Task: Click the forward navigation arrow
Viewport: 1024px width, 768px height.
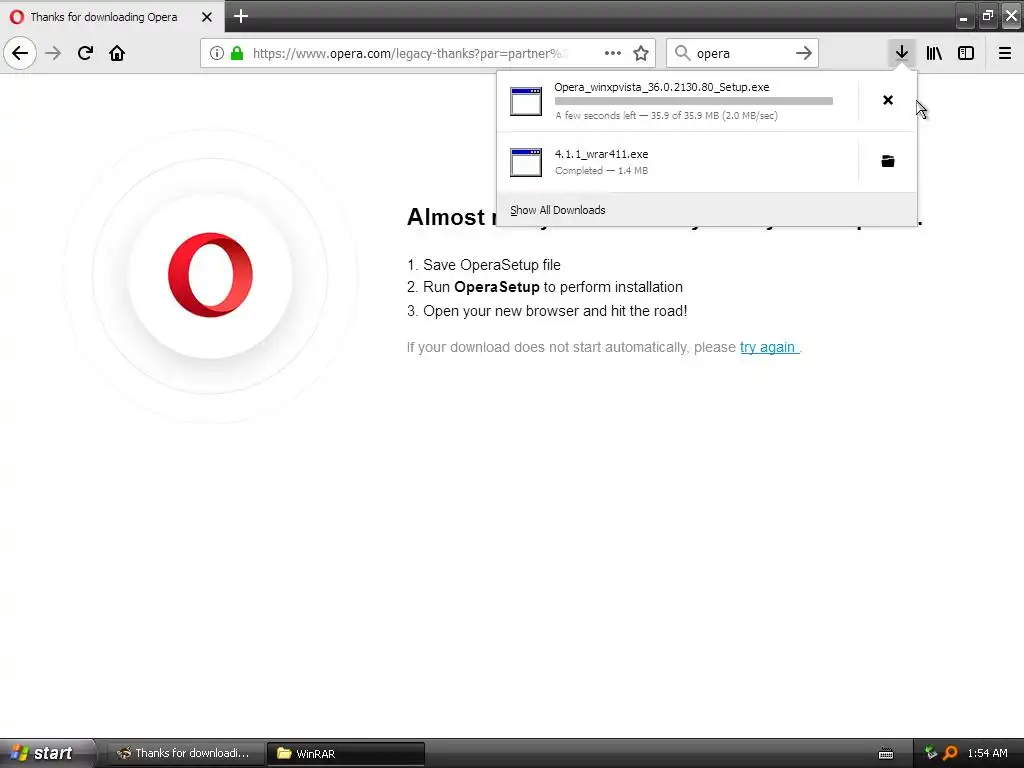Action: coord(54,53)
